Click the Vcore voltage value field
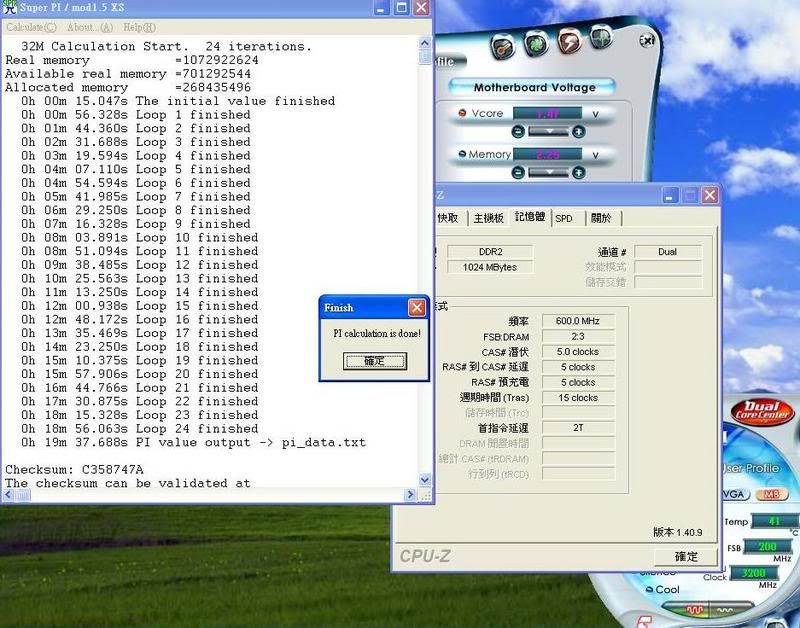800x628 pixels. (x=547, y=113)
